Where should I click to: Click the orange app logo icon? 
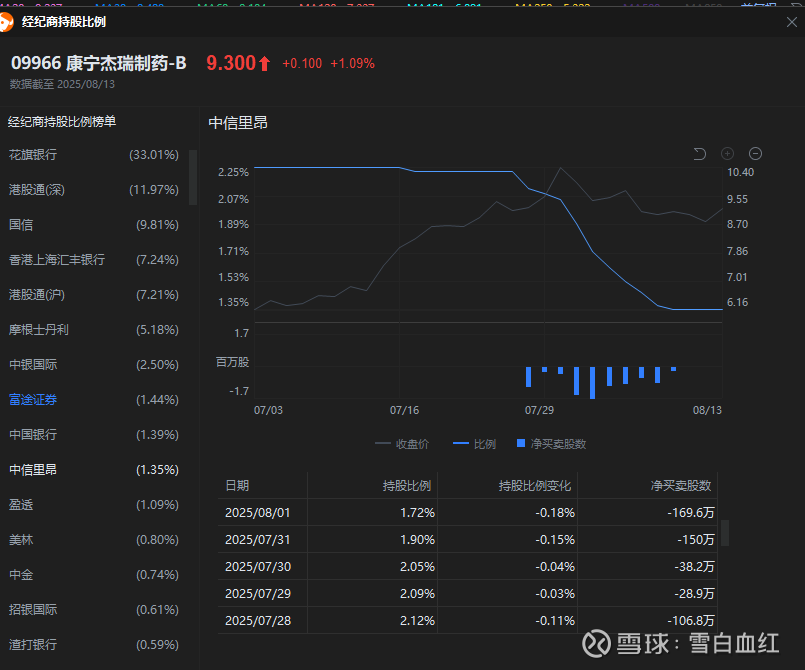6,22
